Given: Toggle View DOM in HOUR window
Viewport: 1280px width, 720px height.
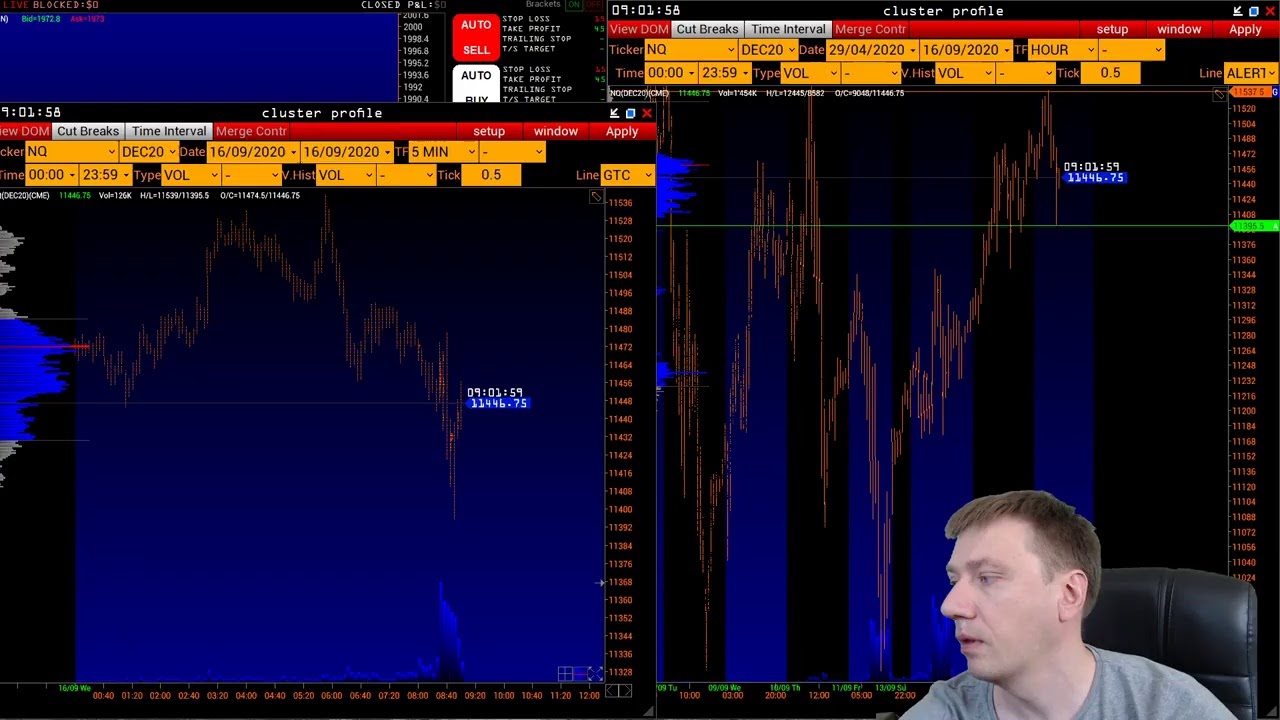Looking at the screenshot, I should 639,29.
